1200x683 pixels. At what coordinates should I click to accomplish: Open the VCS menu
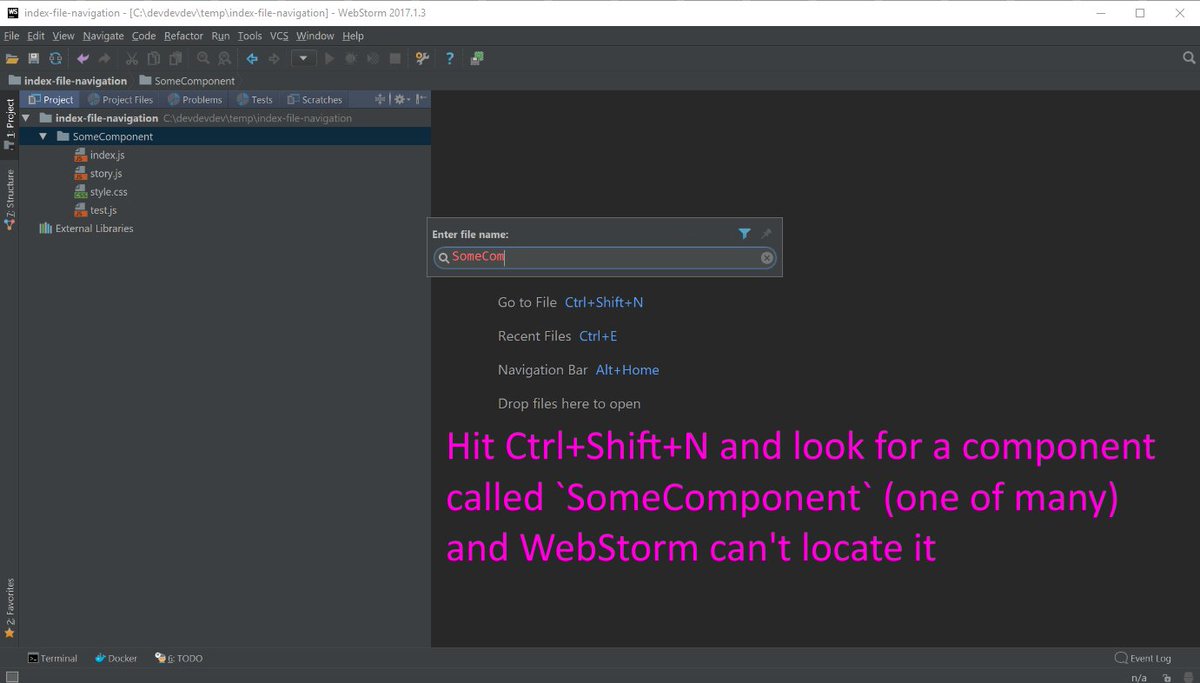coord(279,36)
